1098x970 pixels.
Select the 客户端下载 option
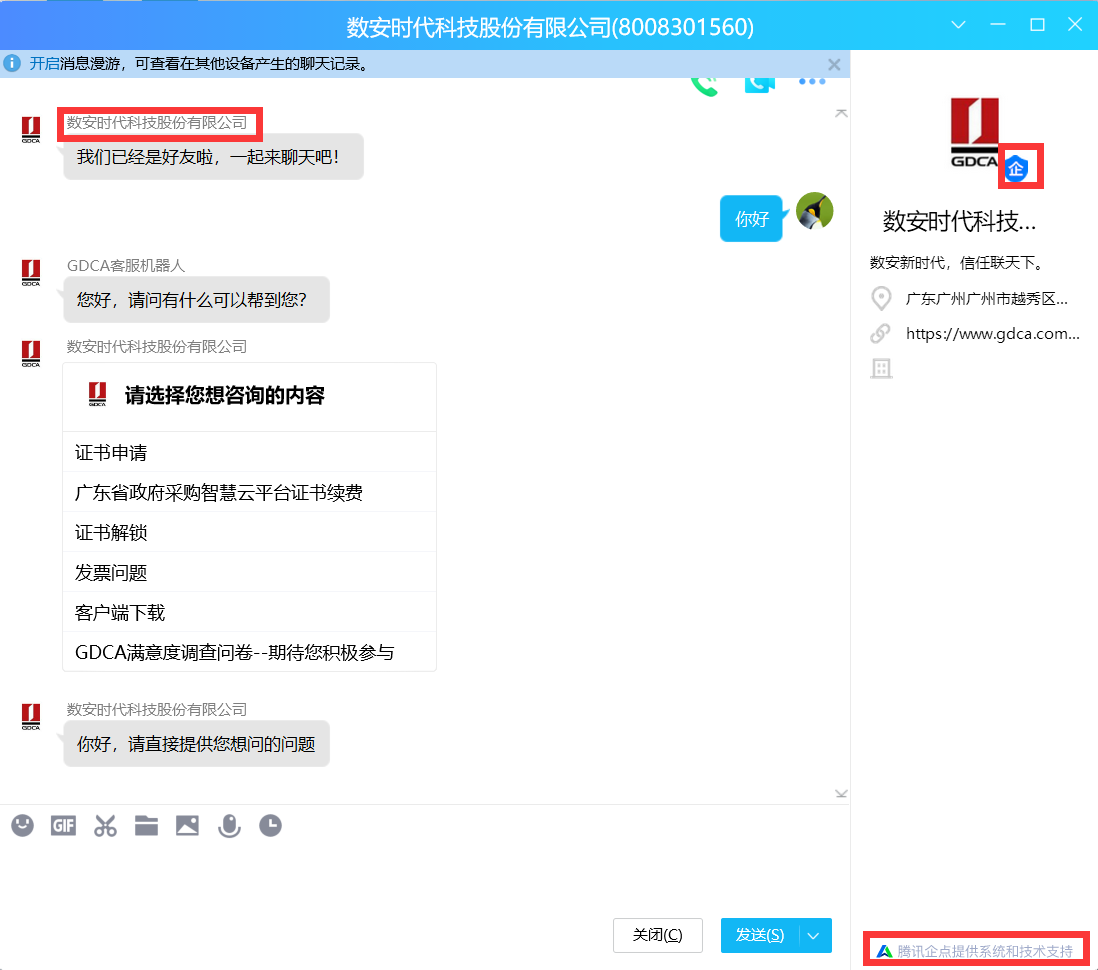tap(249, 612)
